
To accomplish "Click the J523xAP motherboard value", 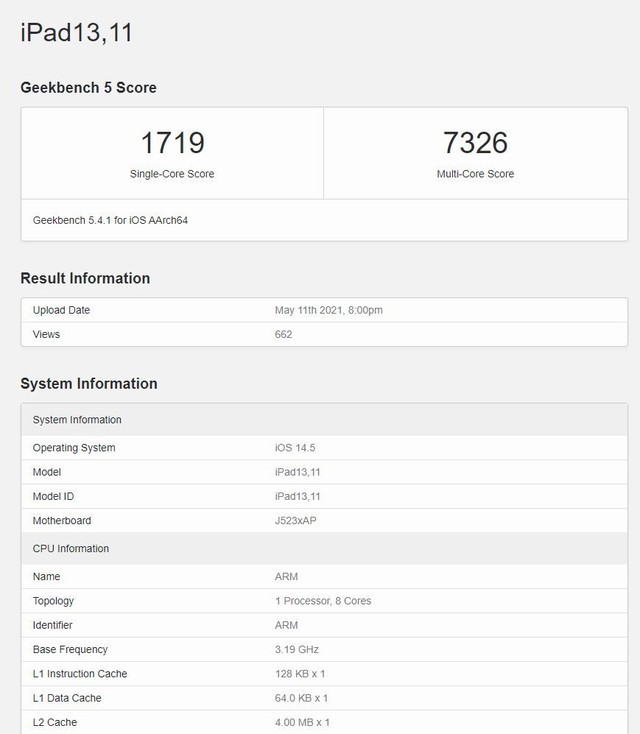I will click(x=295, y=521).
